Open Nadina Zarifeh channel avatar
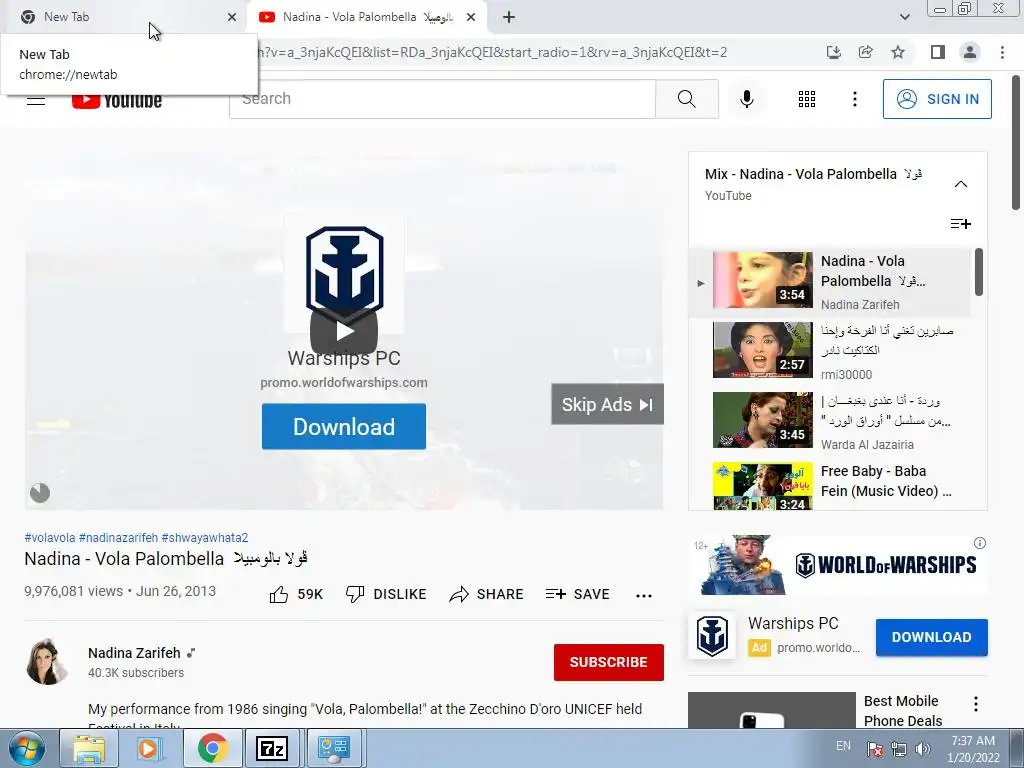This screenshot has width=1024, height=768. click(x=47, y=662)
